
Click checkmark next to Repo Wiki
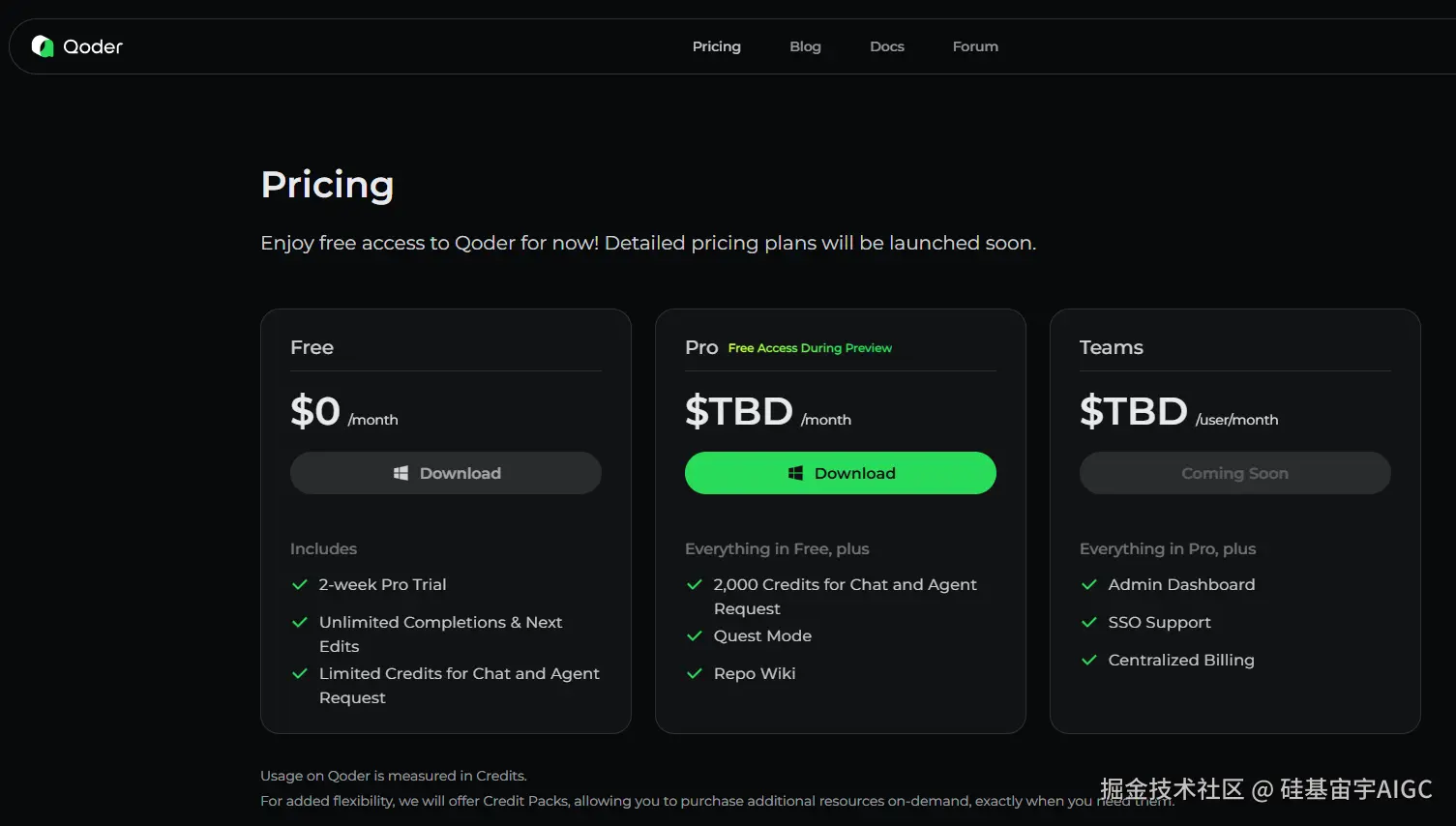[x=694, y=673]
